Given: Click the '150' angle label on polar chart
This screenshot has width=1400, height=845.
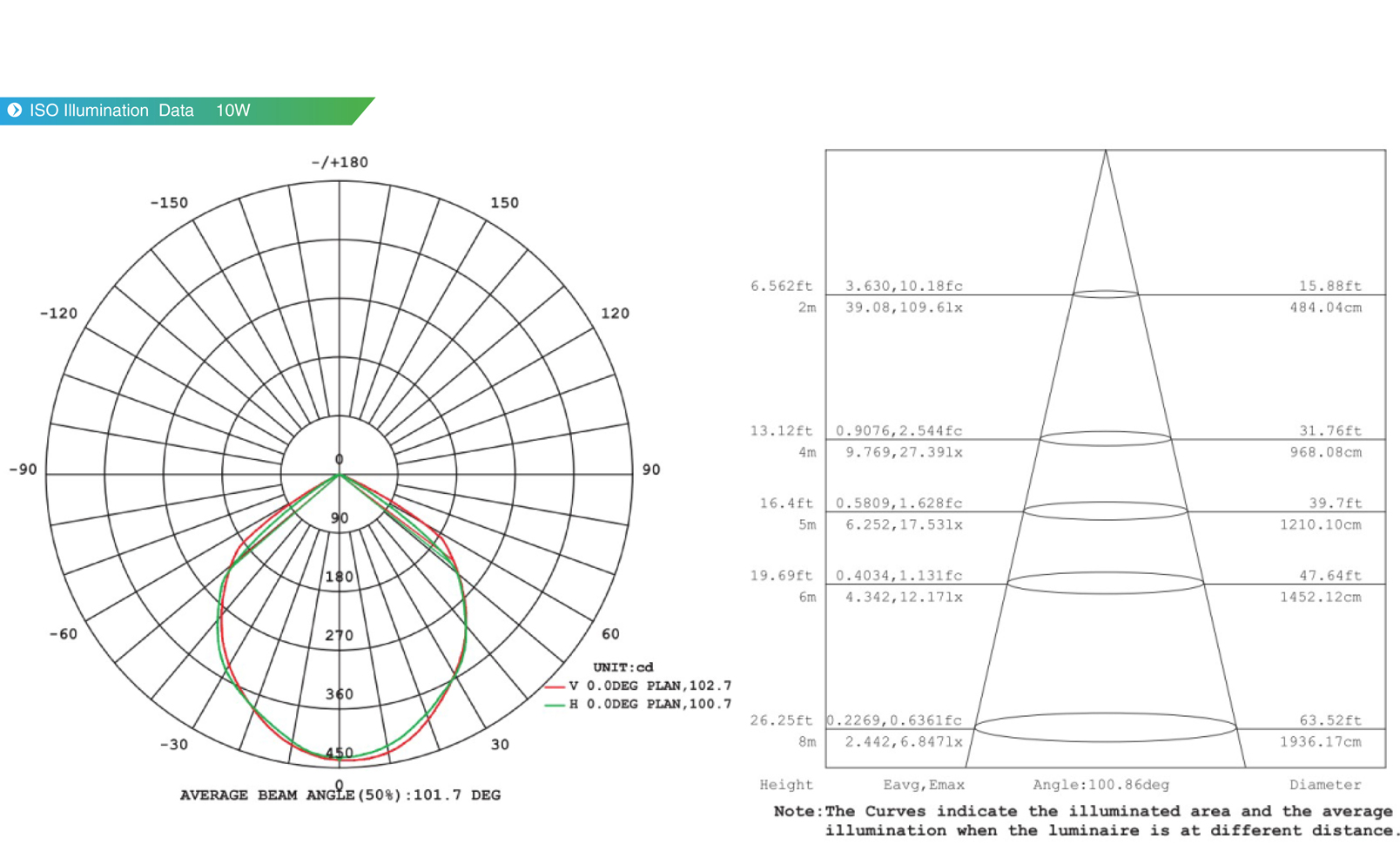Looking at the screenshot, I should (505, 203).
